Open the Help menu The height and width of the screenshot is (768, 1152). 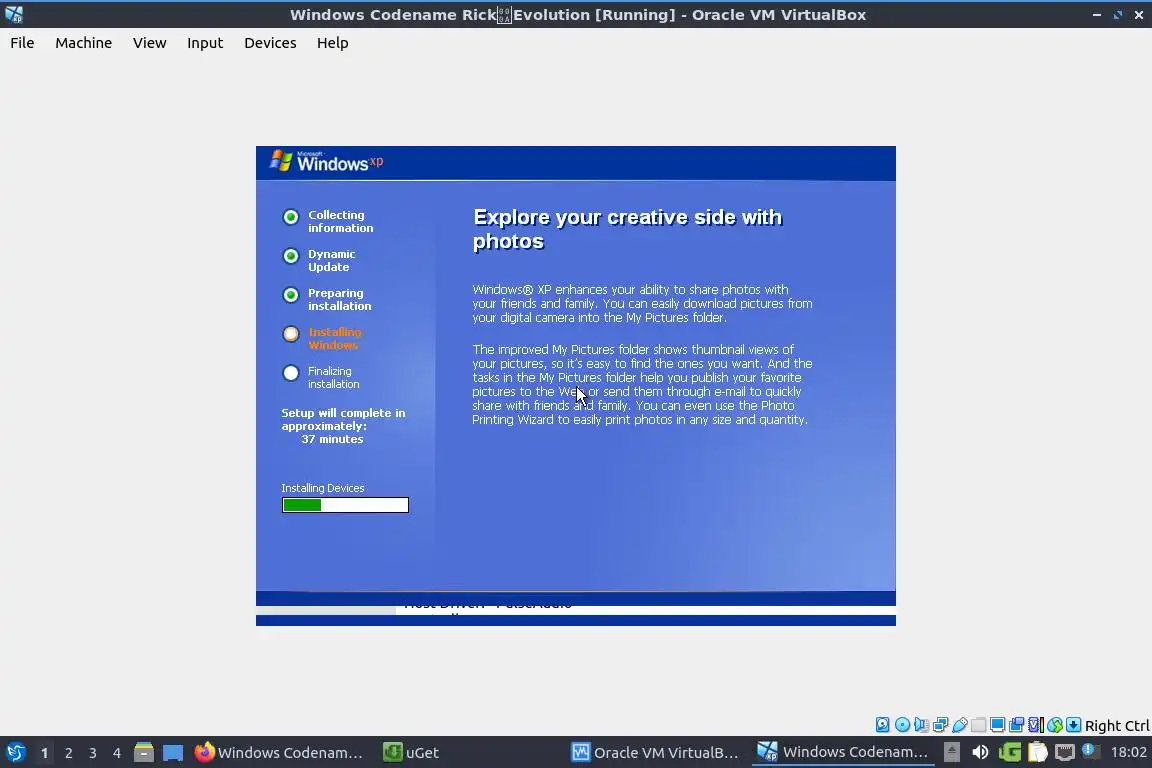332,43
